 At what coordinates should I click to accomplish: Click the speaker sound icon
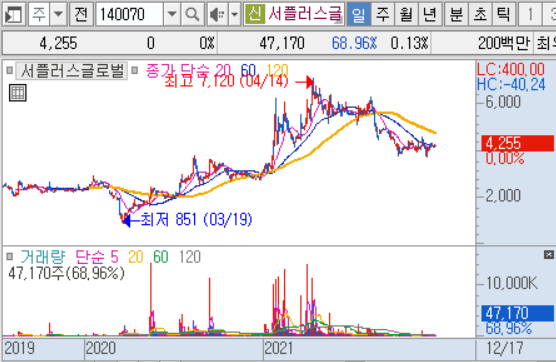point(217,14)
